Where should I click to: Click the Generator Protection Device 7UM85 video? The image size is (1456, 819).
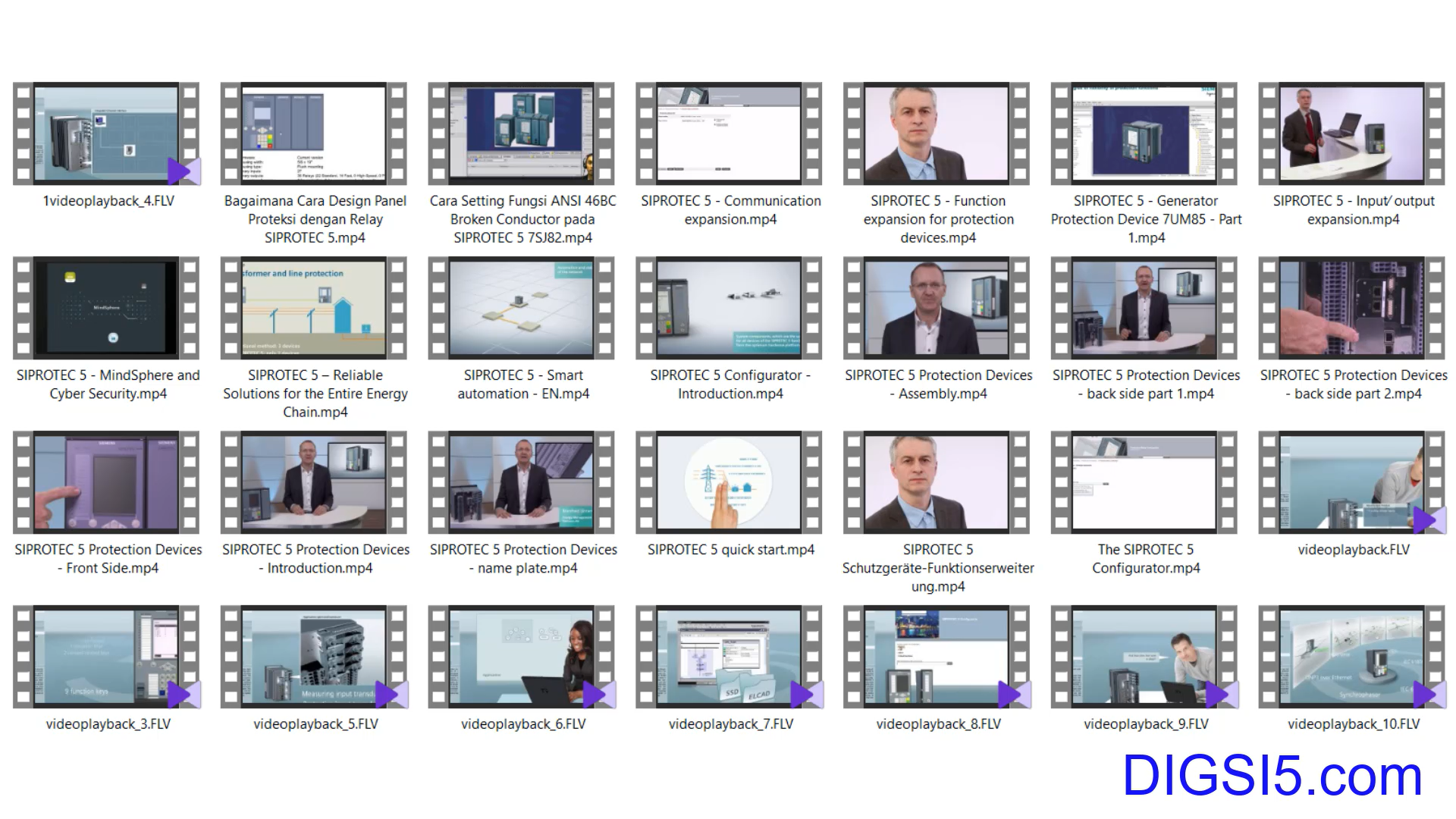point(1144,134)
